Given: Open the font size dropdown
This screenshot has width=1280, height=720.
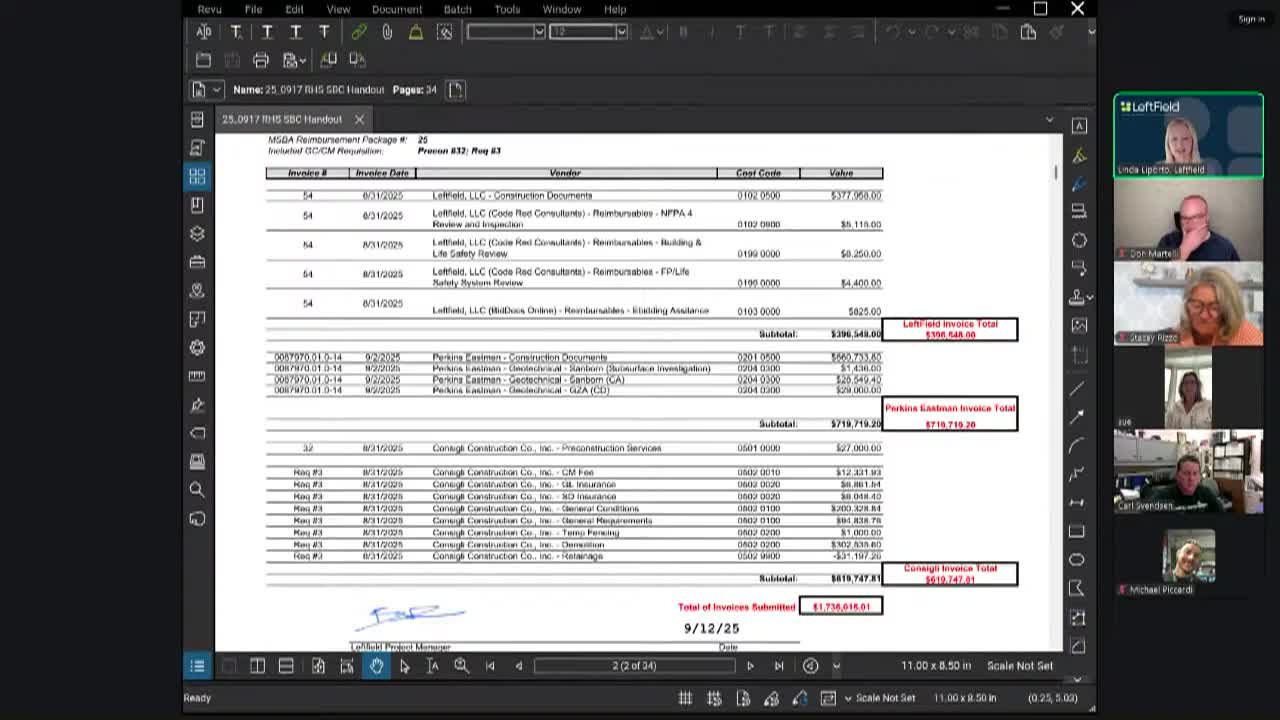Looking at the screenshot, I should 621,32.
